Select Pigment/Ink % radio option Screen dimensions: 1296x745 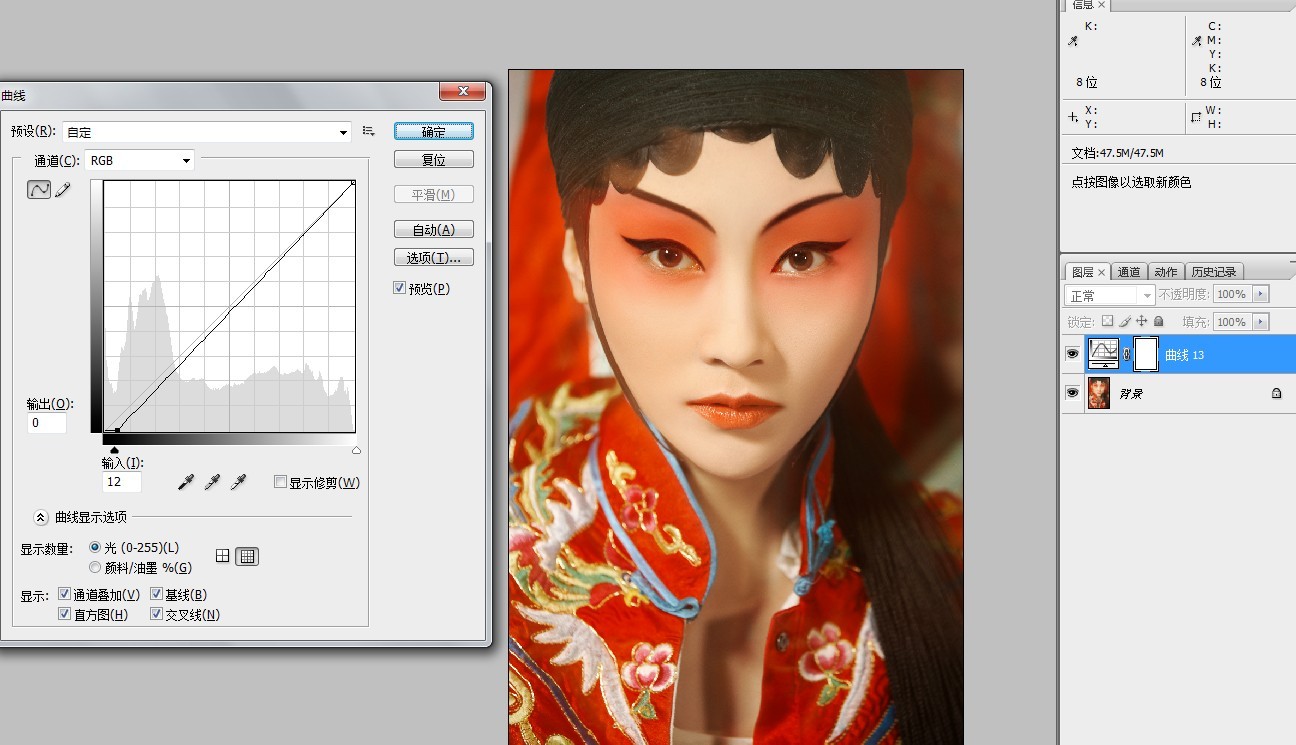[x=95, y=567]
